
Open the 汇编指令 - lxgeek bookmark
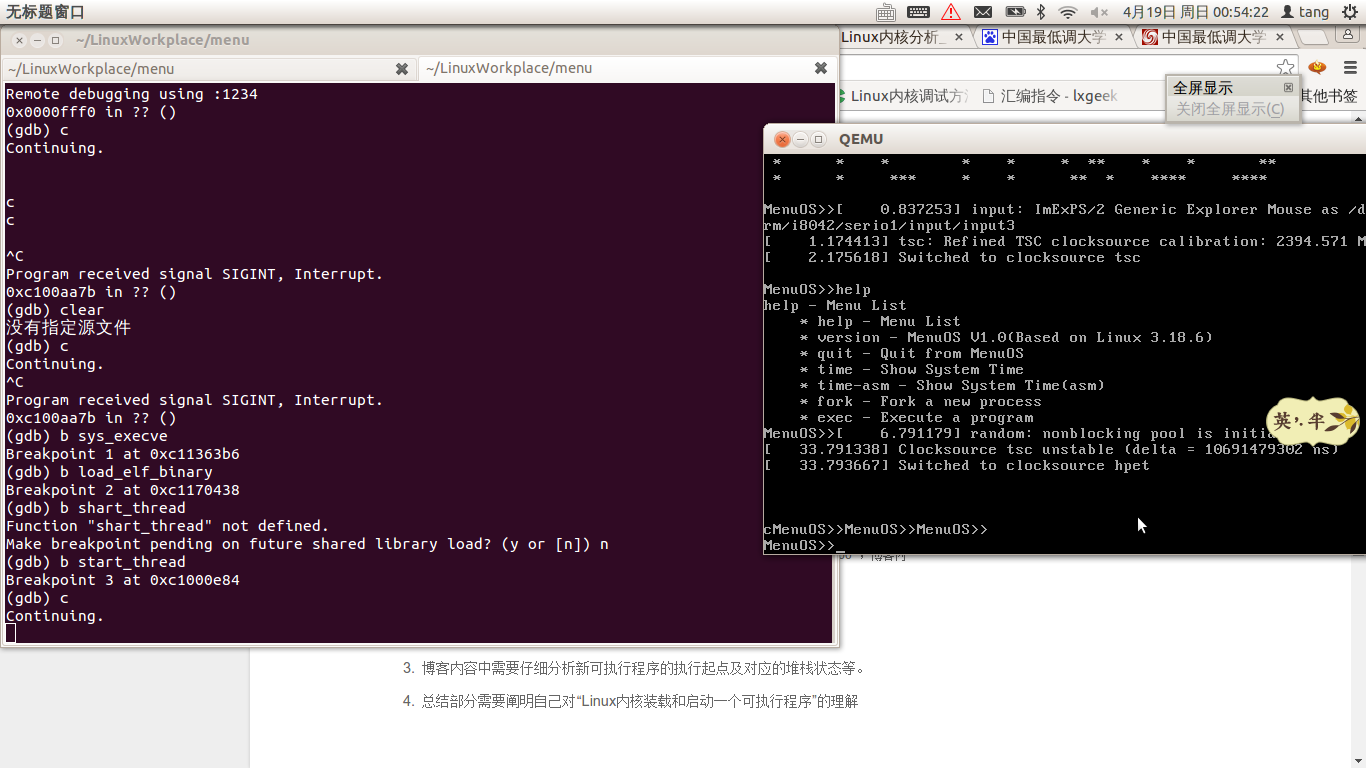coord(1050,96)
